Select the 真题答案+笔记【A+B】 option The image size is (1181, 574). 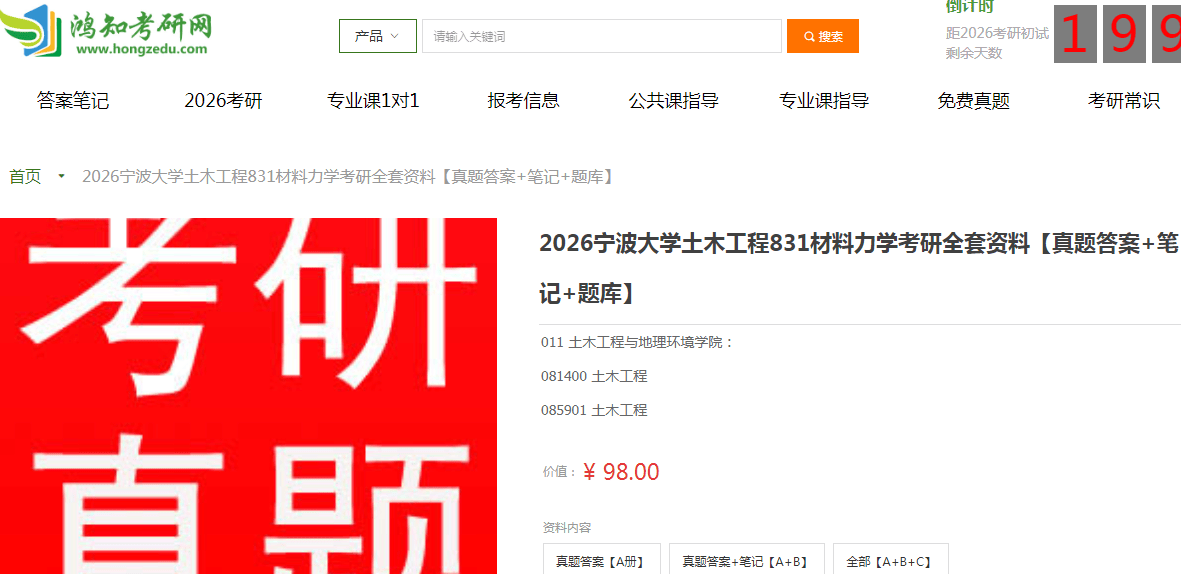pyautogui.click(x=746, y=561)
